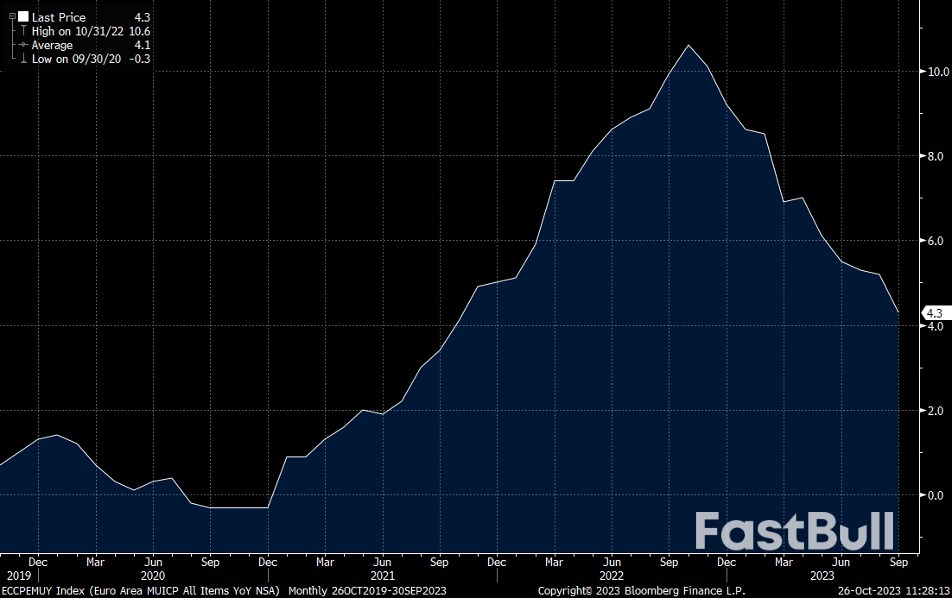
Task: Click the 2023 year label on time axis
Action: pos(822,576)
